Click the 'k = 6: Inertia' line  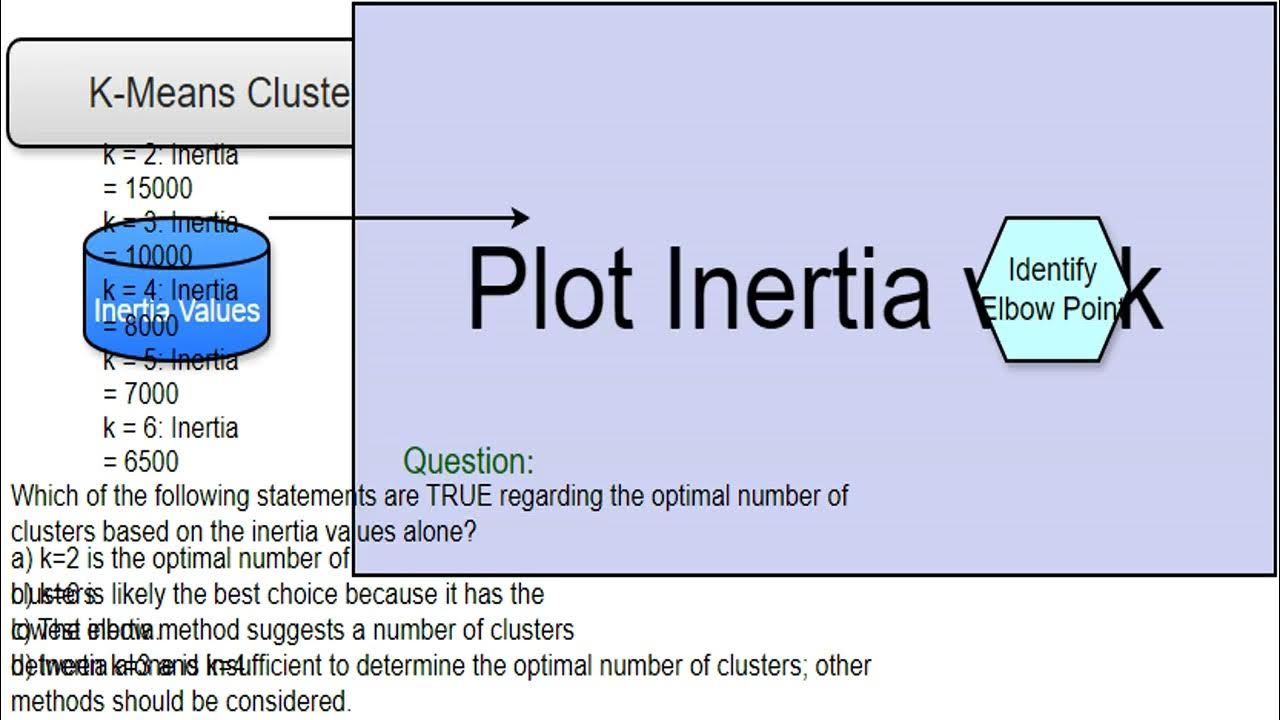pos(171,428)
